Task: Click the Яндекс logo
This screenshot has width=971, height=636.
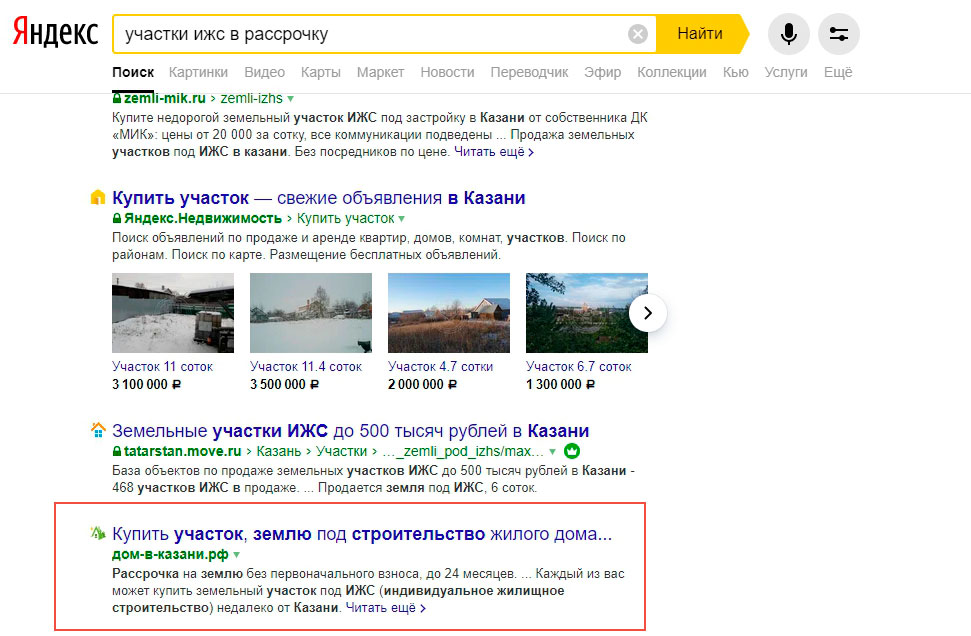Action: point(56,32)
